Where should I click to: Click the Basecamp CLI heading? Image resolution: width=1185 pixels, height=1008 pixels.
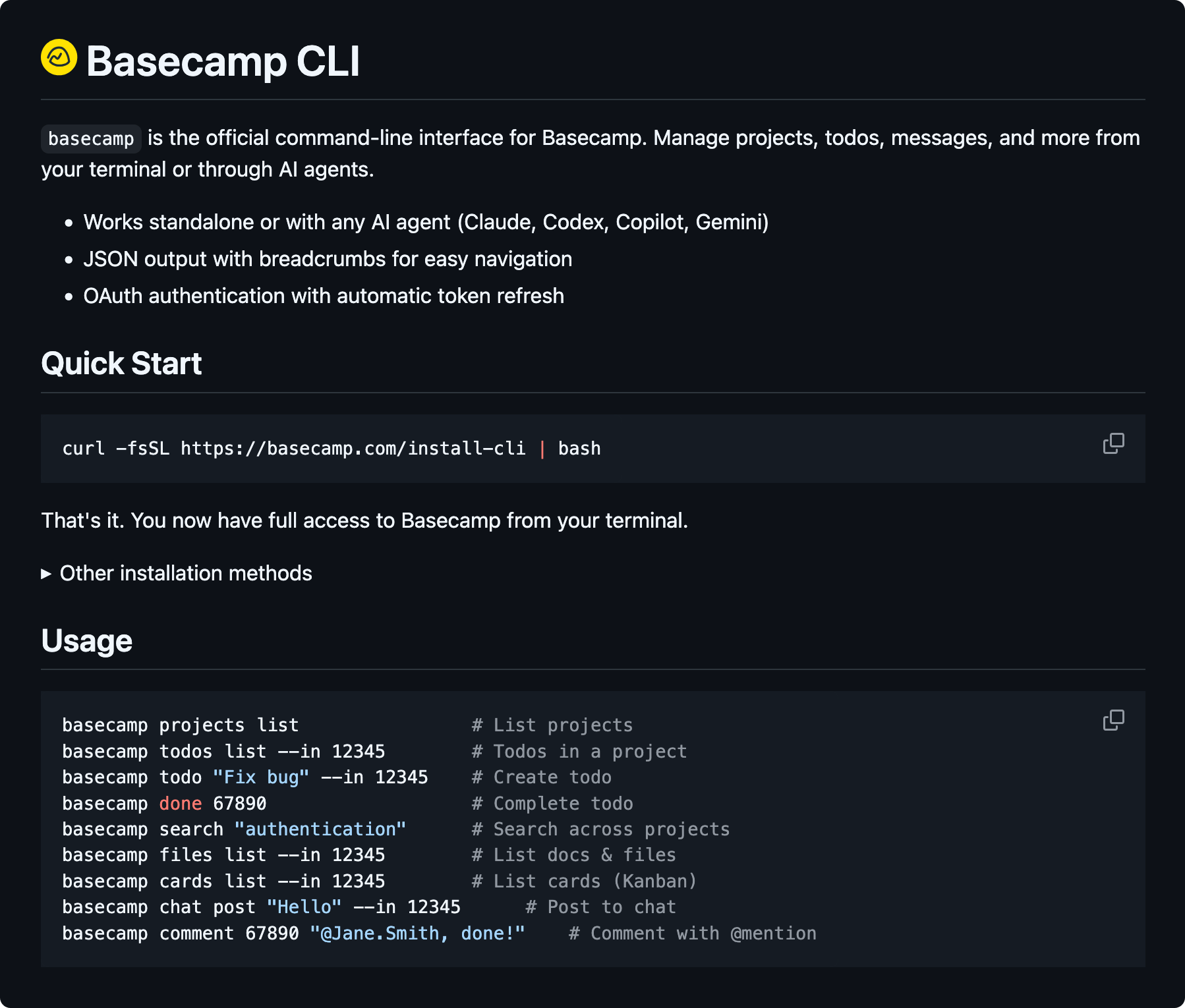click(x=223, y=61)
